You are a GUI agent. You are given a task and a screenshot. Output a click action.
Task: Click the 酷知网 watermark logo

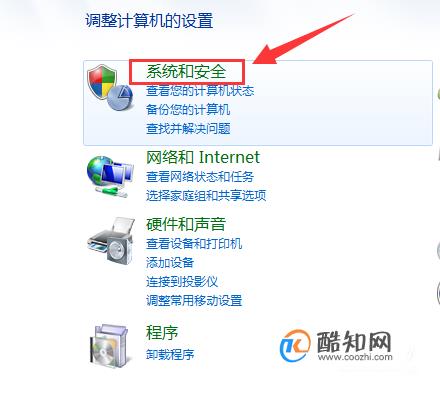336,346
